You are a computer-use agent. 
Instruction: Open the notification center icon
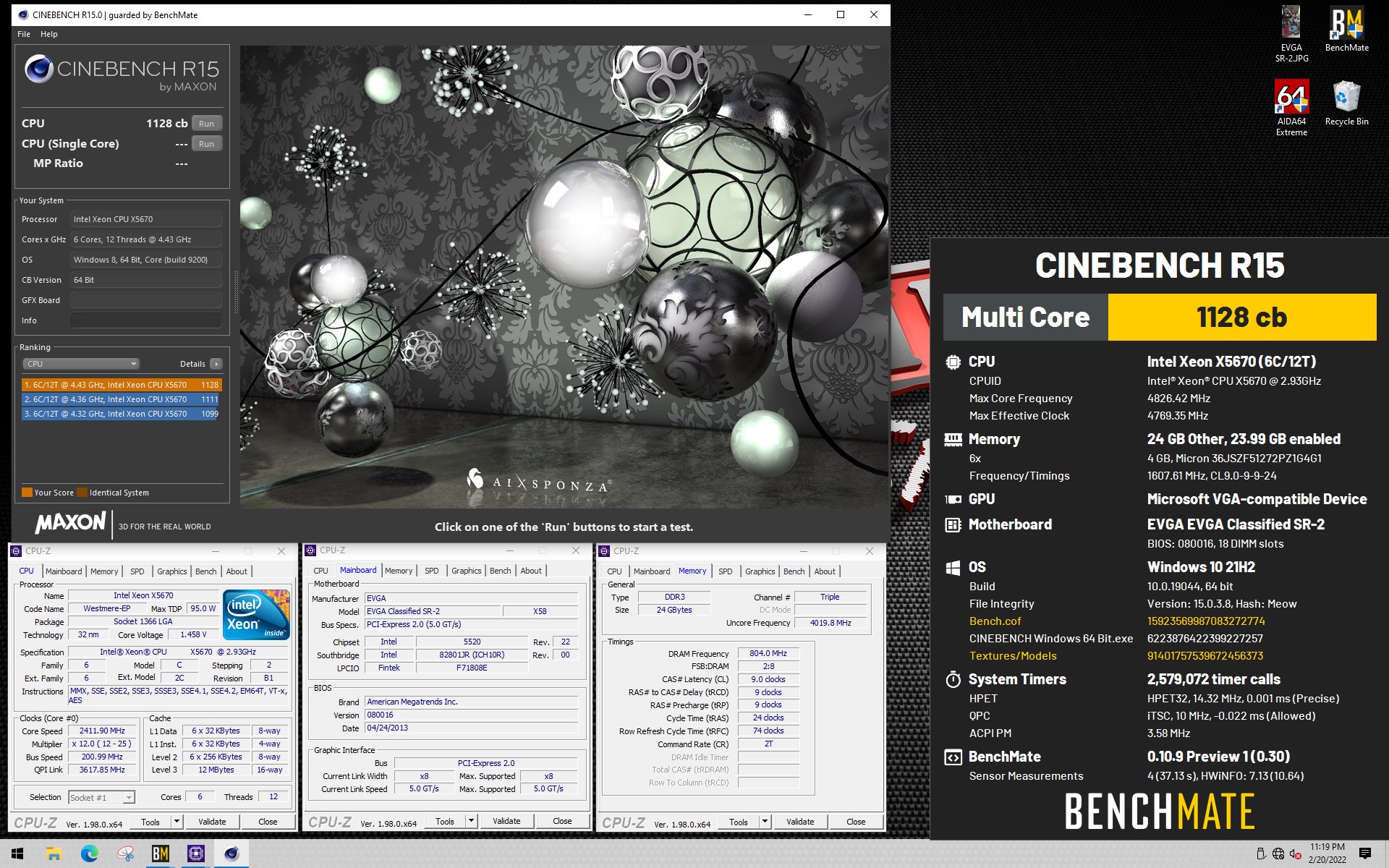click(1365, 854)
